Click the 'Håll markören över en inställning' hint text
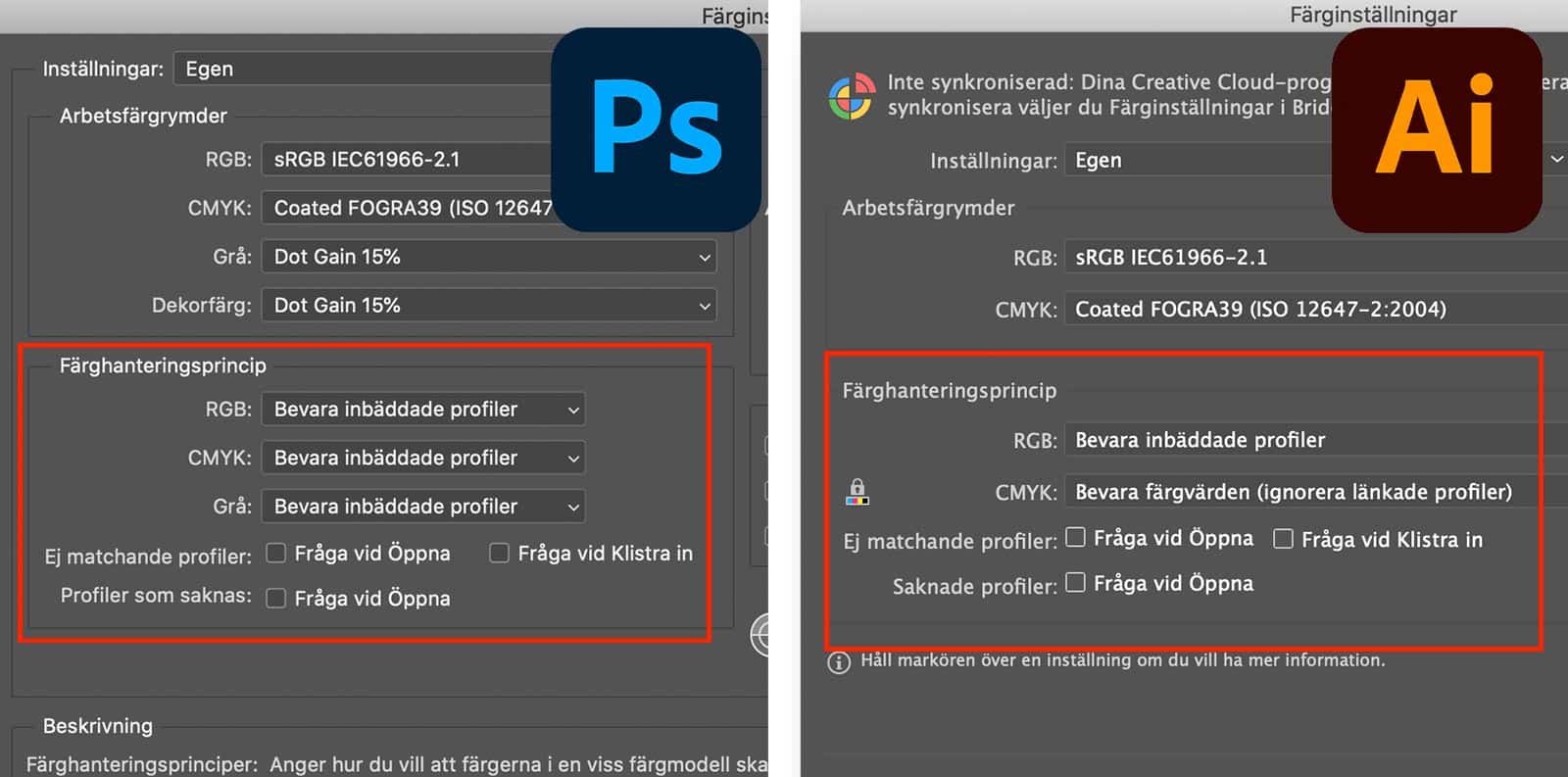Image resolution: width=1568 pixels, height=777 pixels. click(1123, 660)
